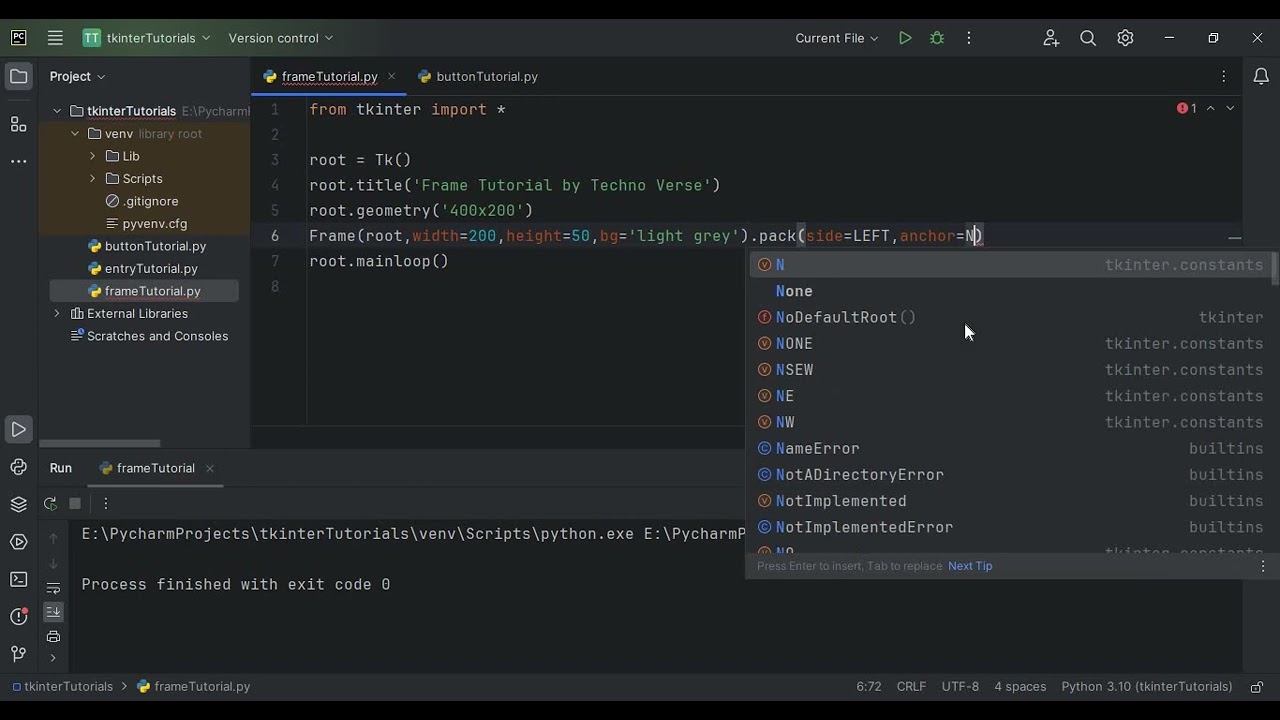Image resolution: width=1280 pixels, height=720 pixels.
Task: Go to next highlighted error arrow
Action: point(1230,108)
